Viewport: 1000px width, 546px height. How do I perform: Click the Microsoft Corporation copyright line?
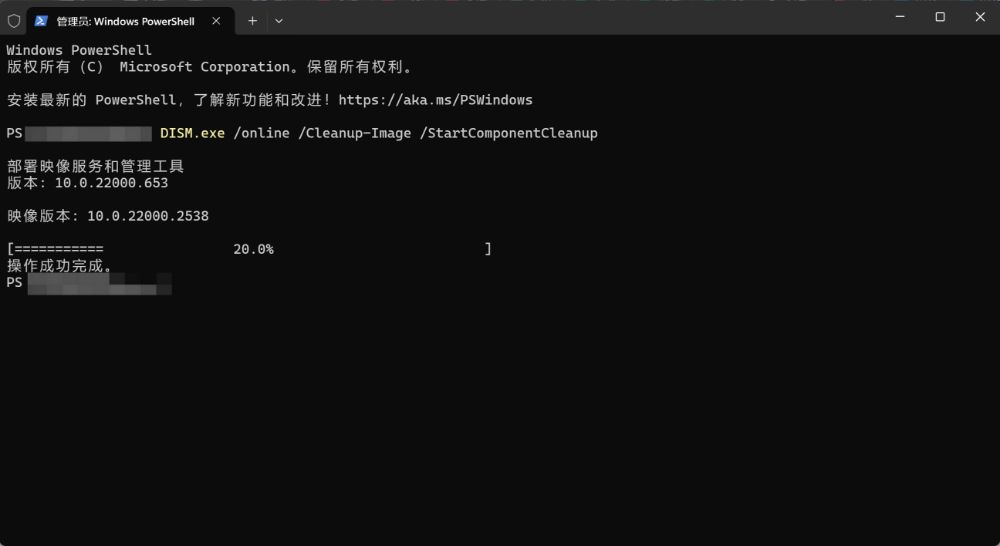point(210,67)
